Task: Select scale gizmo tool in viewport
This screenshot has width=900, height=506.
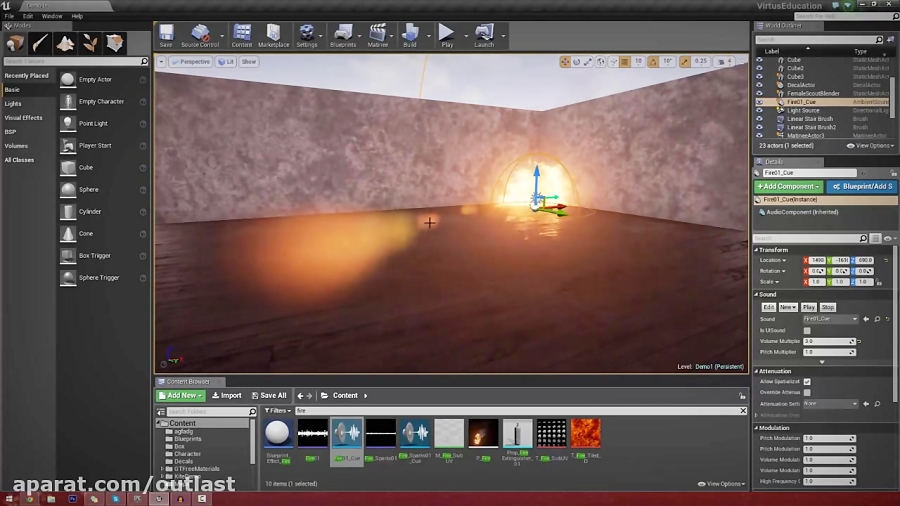Action: click(x=588, y=61)
